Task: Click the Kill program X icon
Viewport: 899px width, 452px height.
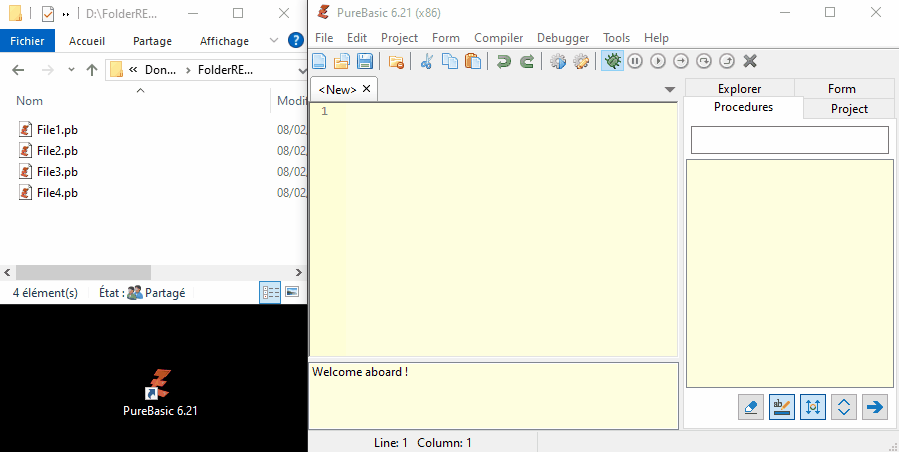Action: [750, 61]
